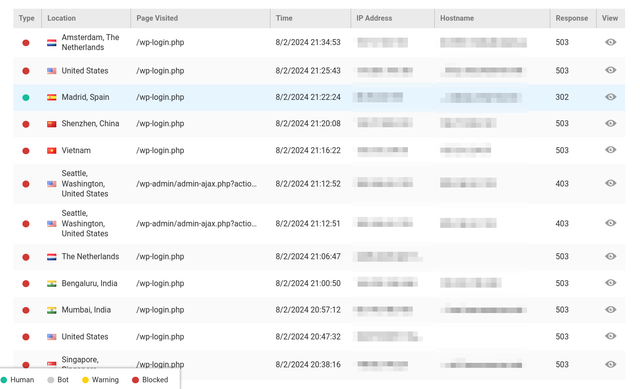Click /wp-login.php on Madrid row
The image size is (640, 389).
[x=160, y=97]
